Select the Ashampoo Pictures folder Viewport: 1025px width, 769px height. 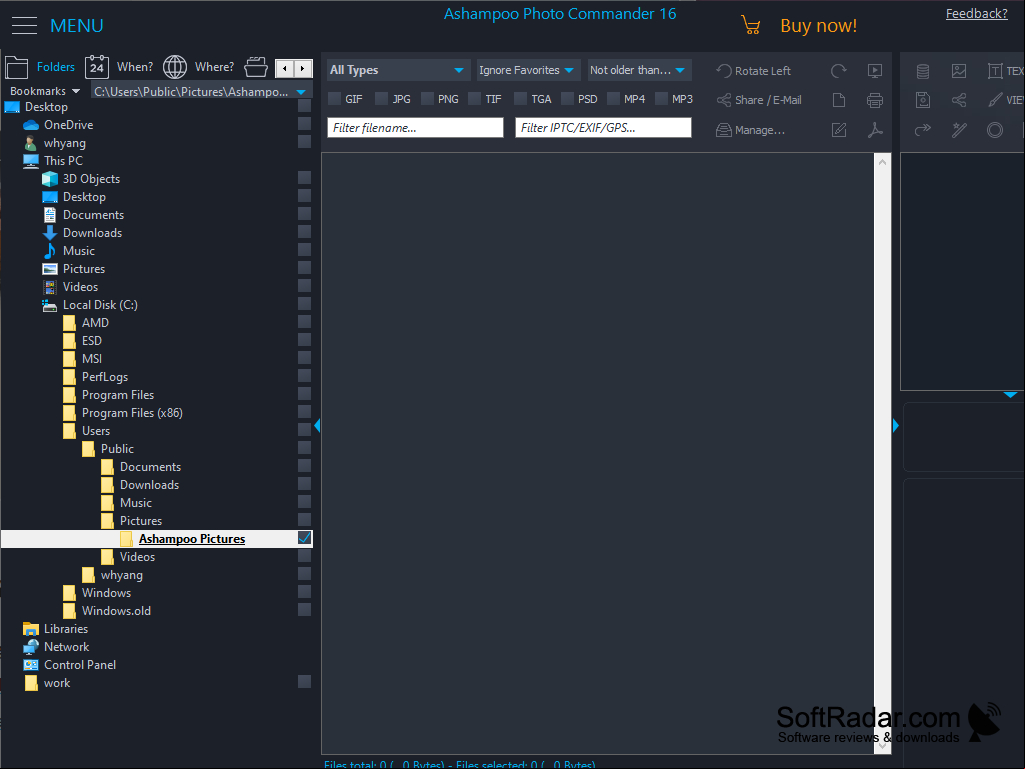[192, 539]
